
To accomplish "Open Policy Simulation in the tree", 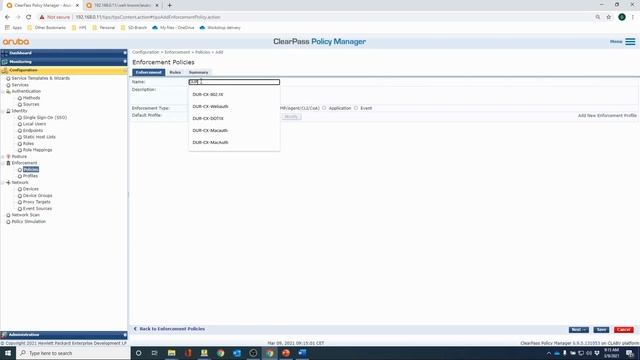I will click(x=29, y=222).
